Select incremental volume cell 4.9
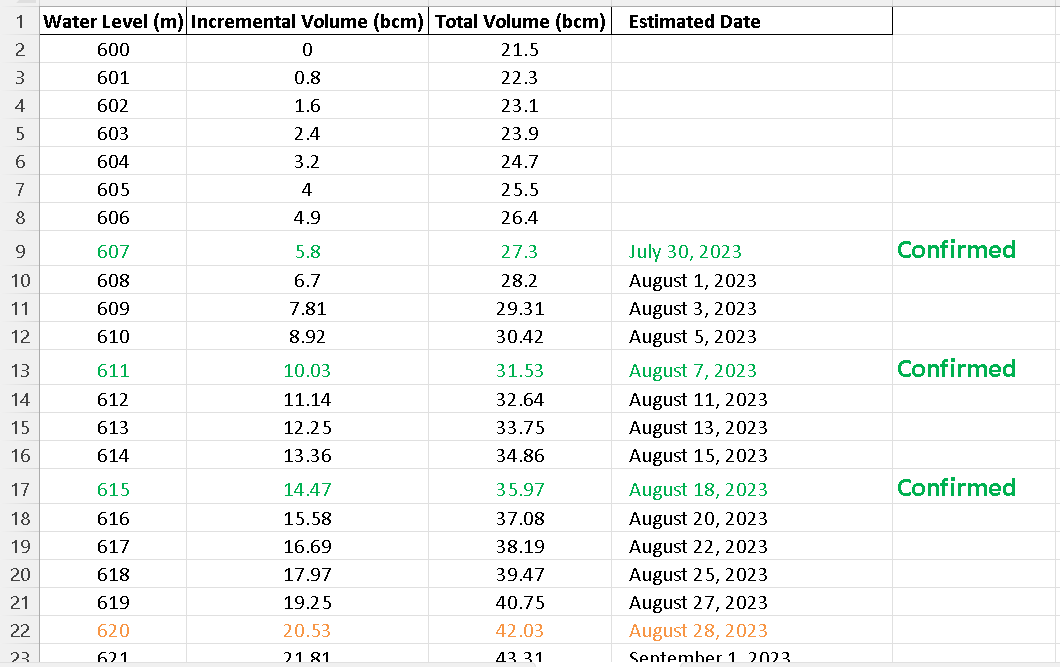 308,218
